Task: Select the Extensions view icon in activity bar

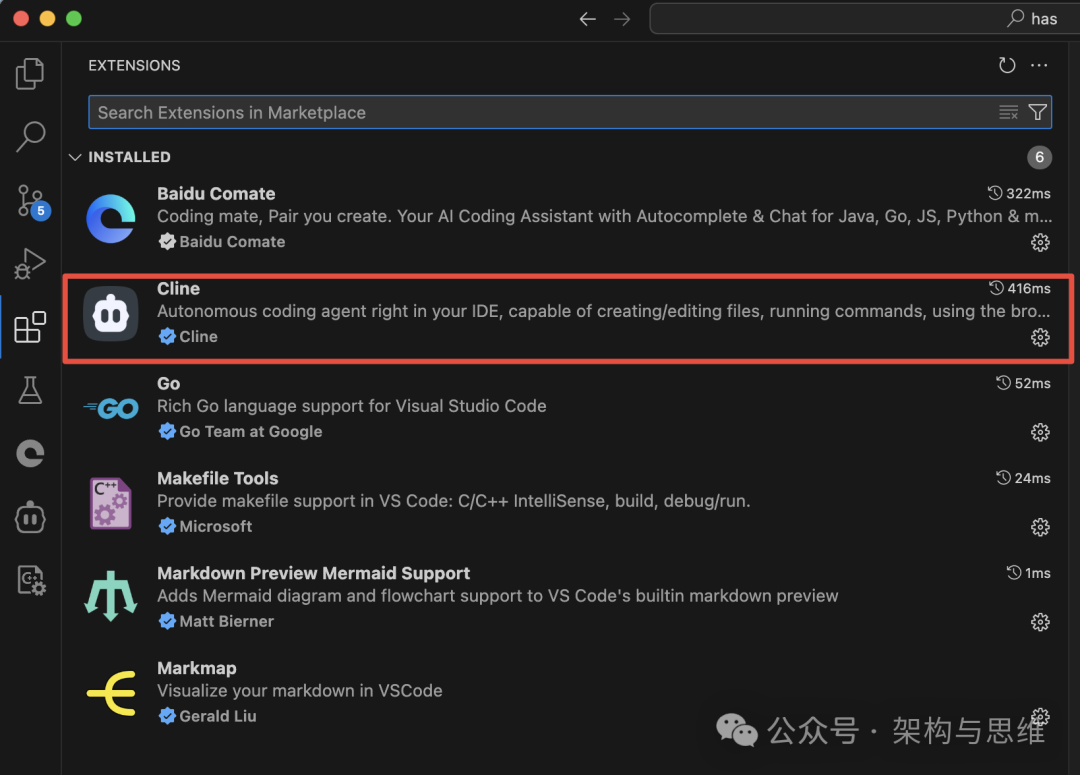Action: tap(30, 327)
